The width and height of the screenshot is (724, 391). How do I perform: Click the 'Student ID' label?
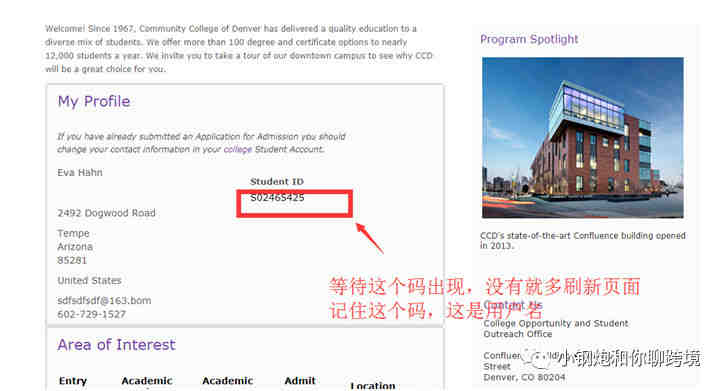[277, 181]
